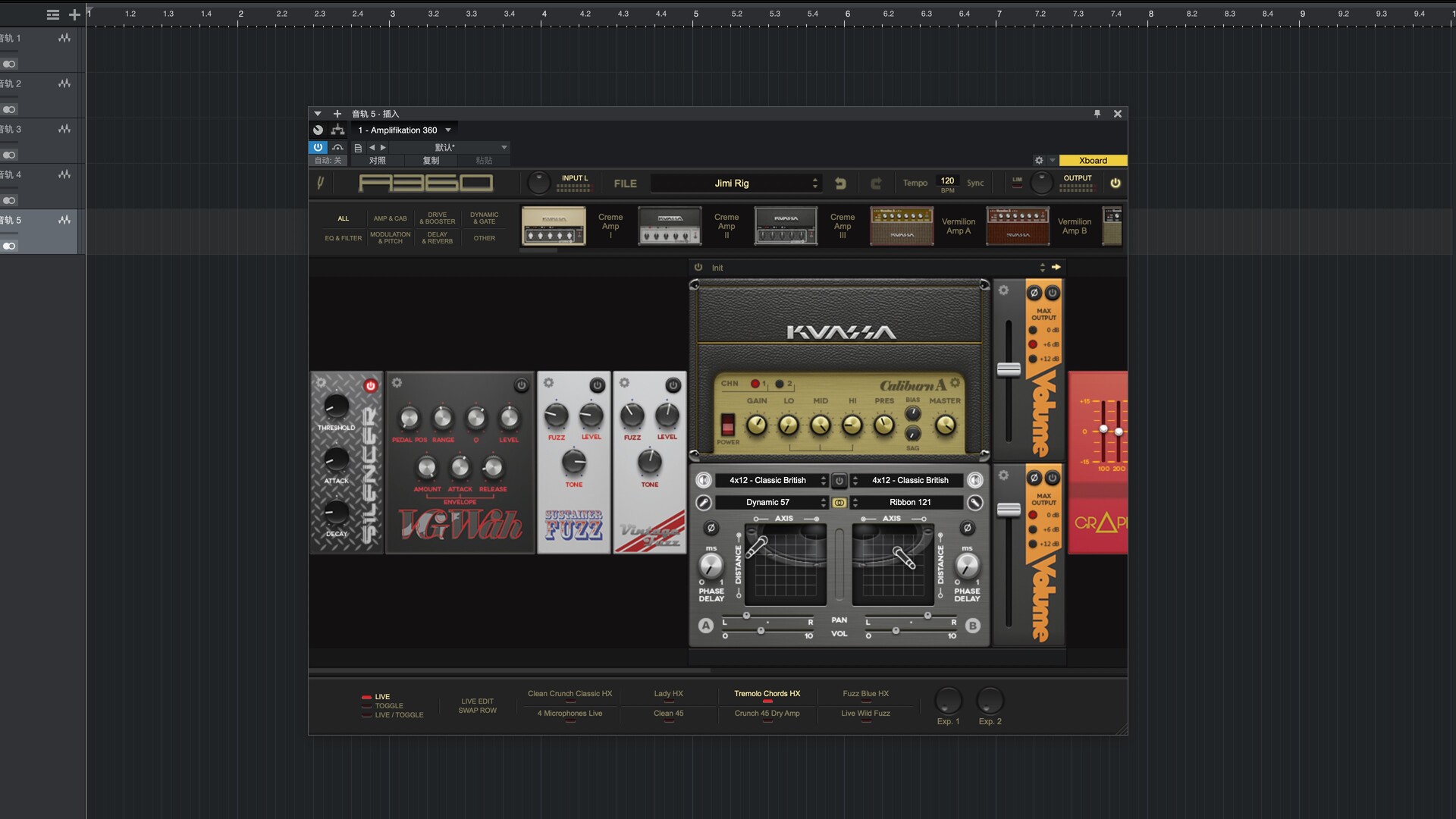Open the Caliburn A amp settings gear
The height and width of the screenshot is (819, 1456).
click(x=955, y=383)
